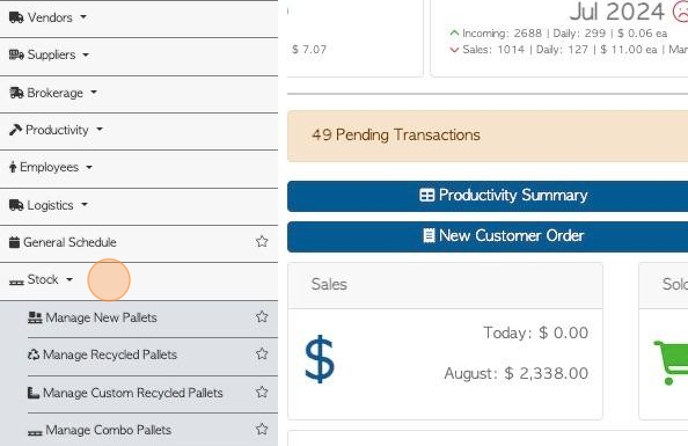Click the 49 Pending Transactions banner
688x446 pixels.
pos(487,135)
